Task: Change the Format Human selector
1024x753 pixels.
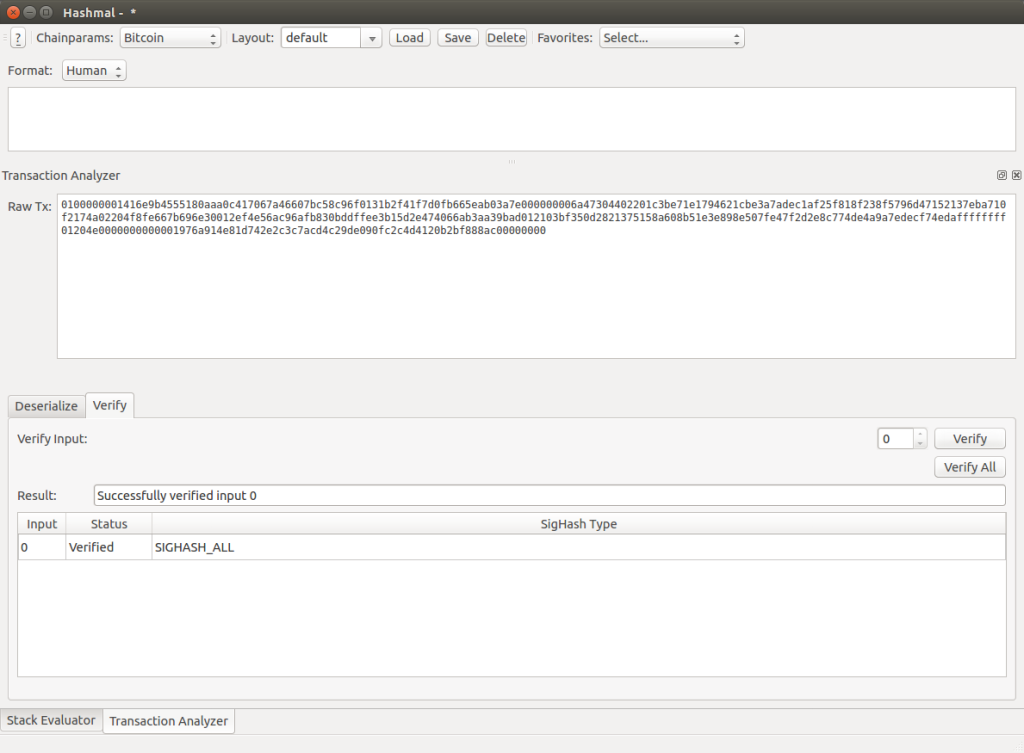Action: (x=94, y=71)
